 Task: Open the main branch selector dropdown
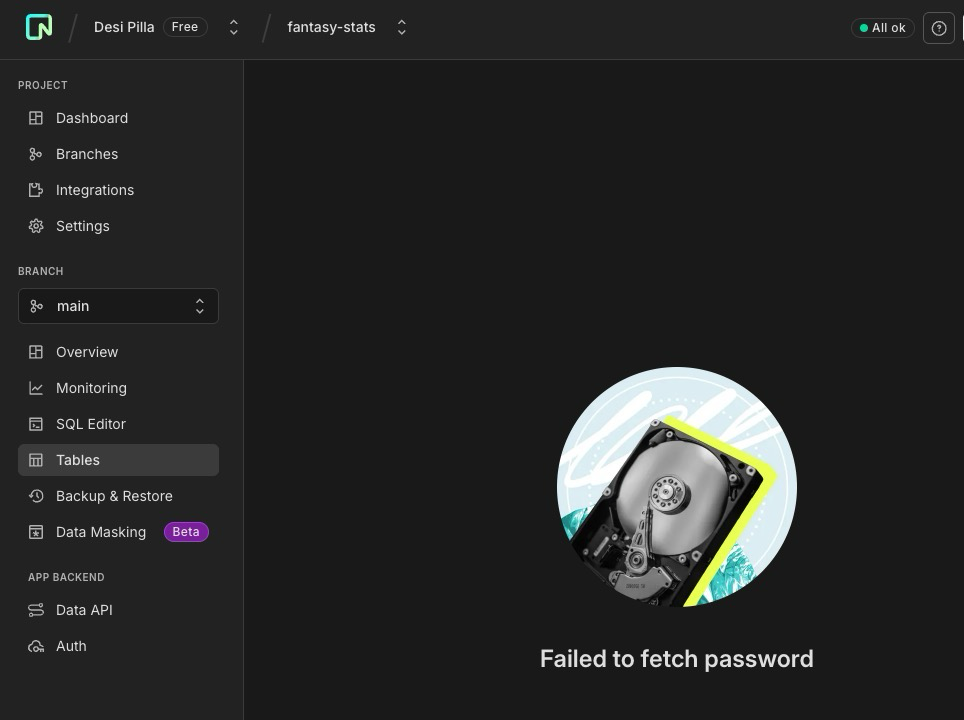118,306
